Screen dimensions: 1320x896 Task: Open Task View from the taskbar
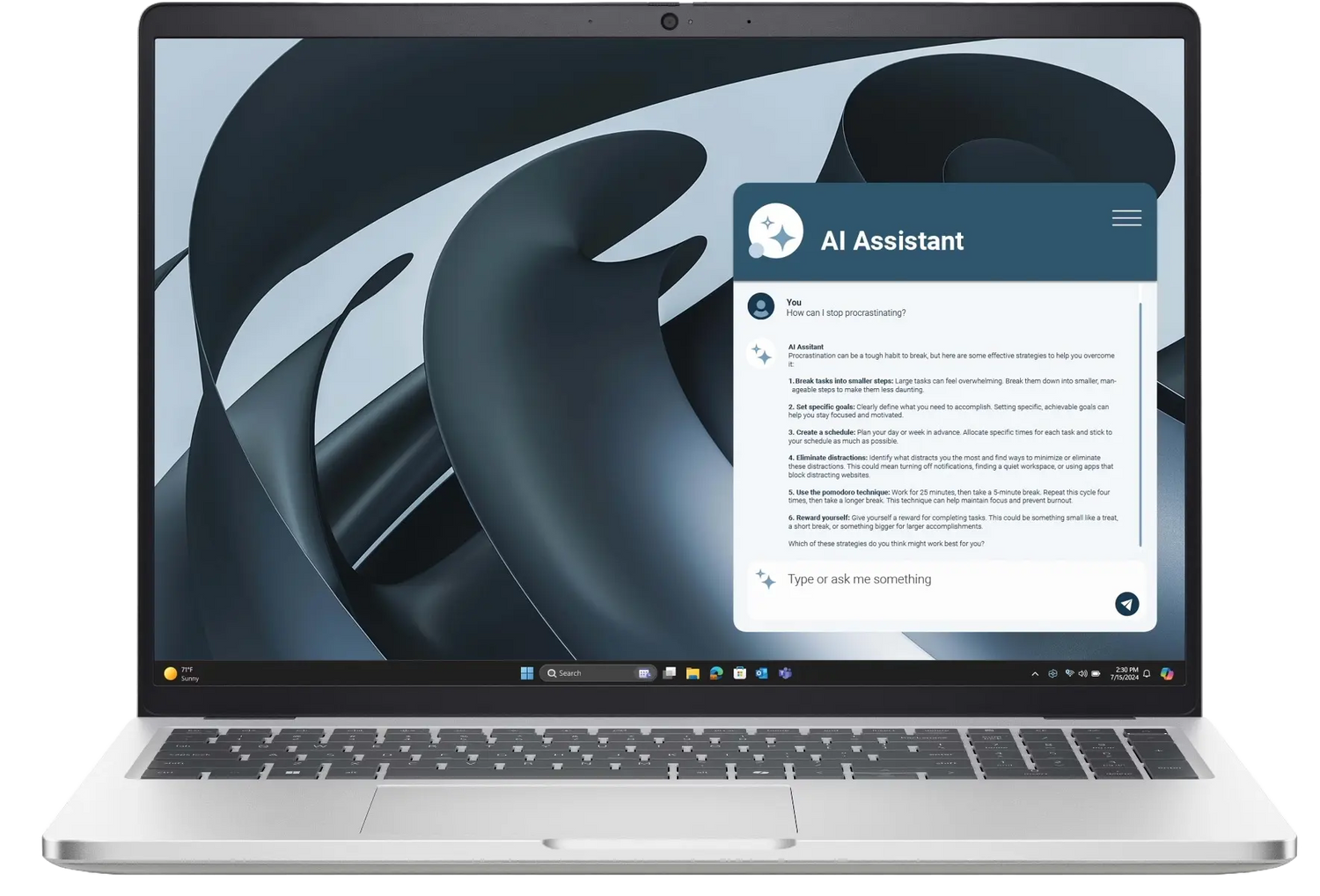[670, 673]
